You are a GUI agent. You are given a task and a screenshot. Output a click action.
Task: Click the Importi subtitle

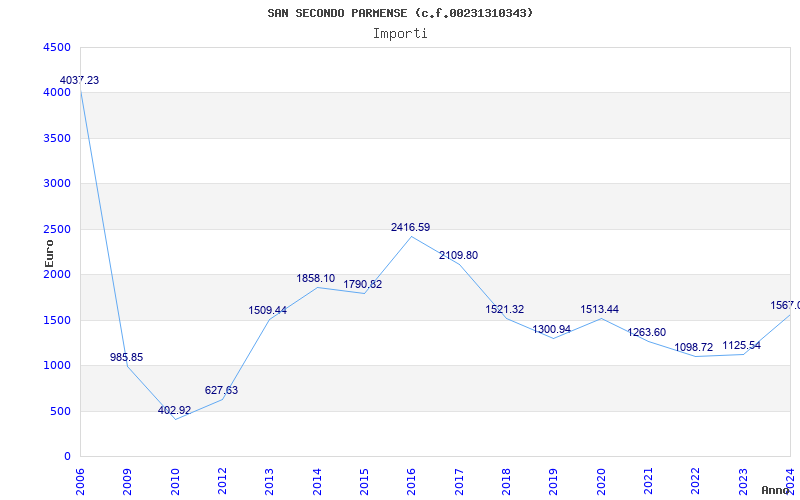click(400, 34)
